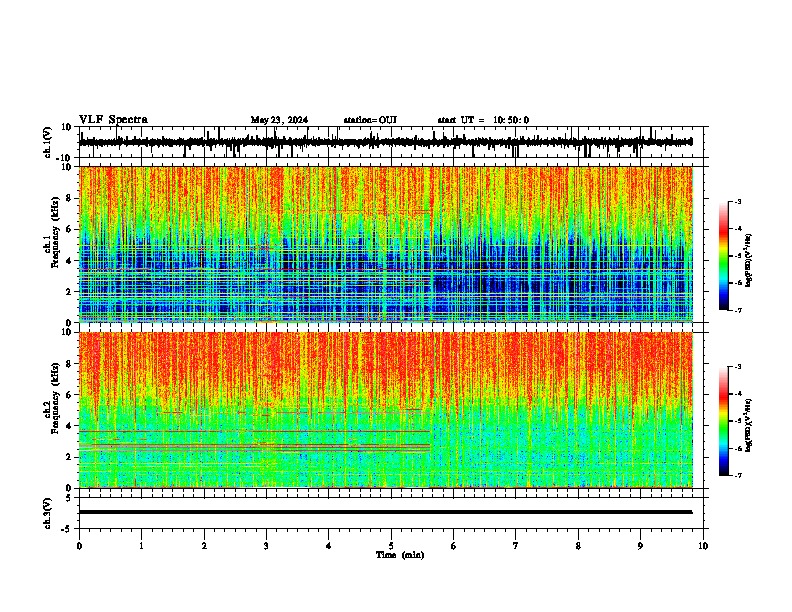Click time axis tick label "5"

tap(391, 546)
